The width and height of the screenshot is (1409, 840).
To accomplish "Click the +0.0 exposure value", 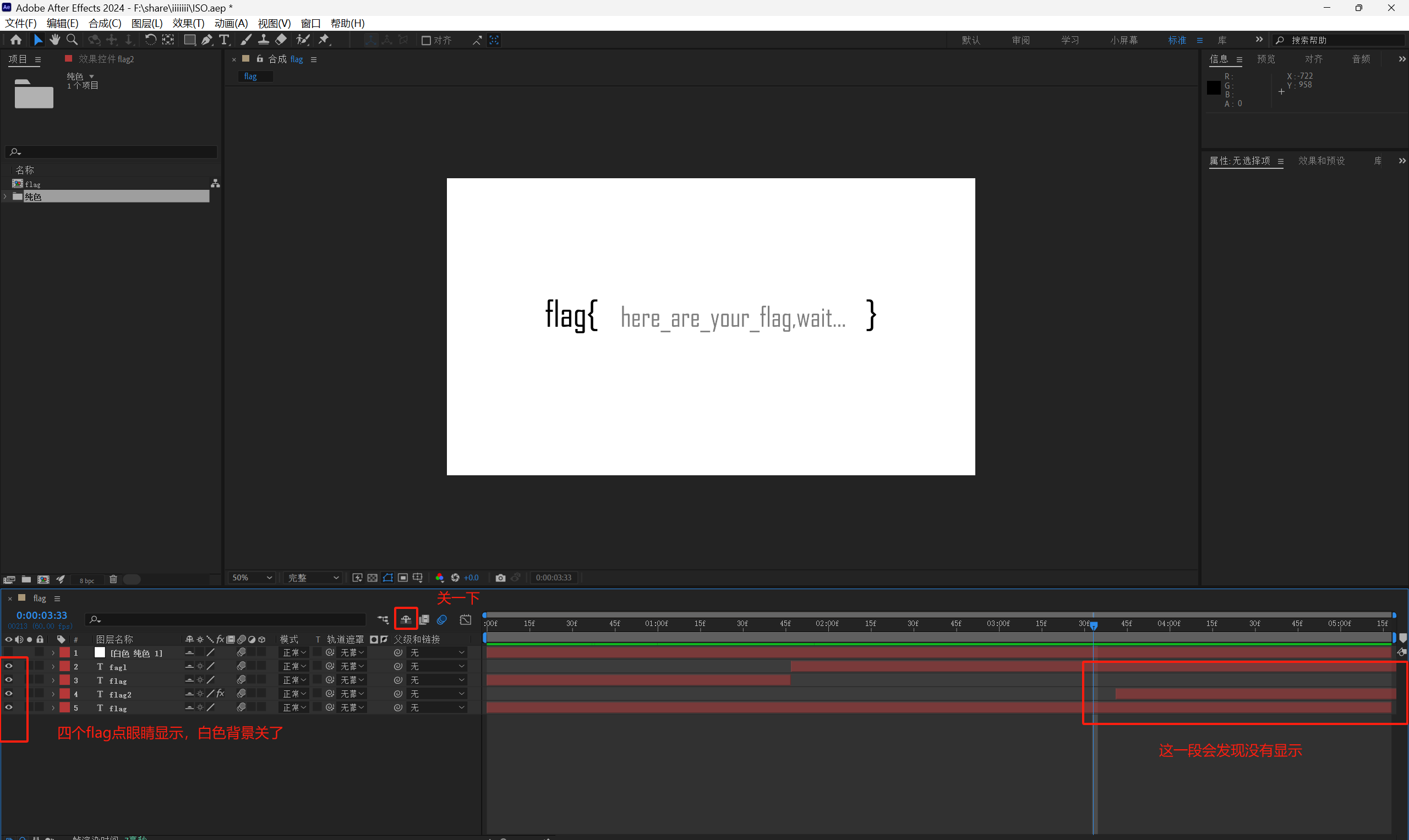I will pos(471,578).
